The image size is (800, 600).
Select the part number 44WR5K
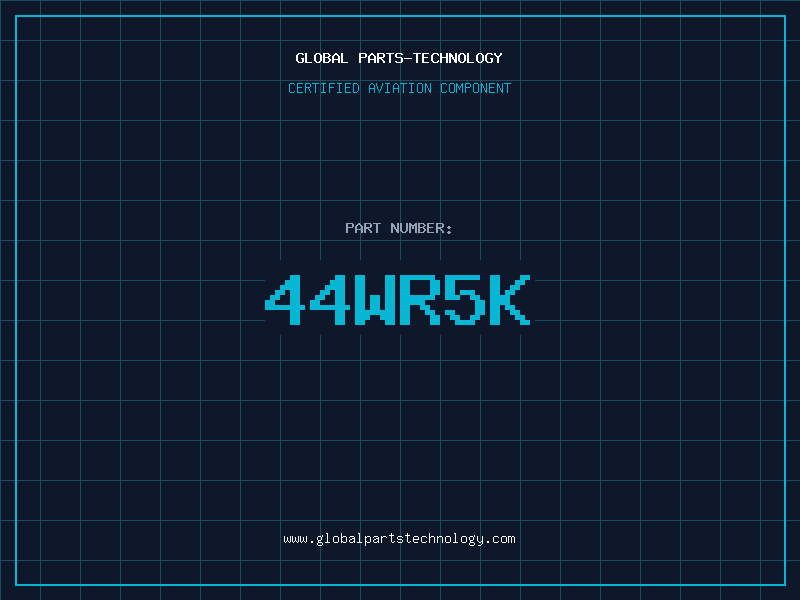click(398, 299)
